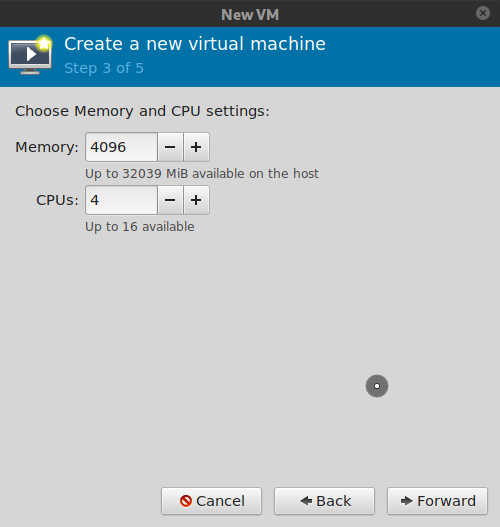Viewport: 500px width, 527px height.
Task: Click the virtual machine monitor icon
Action: point(31,55)
